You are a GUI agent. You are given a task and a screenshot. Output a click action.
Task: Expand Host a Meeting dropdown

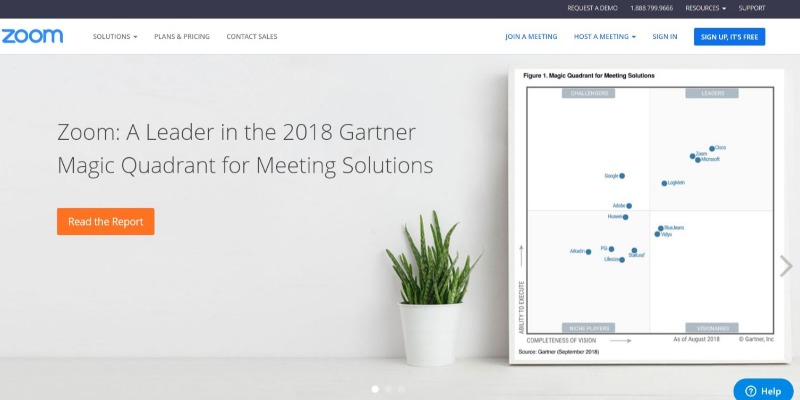605,37
